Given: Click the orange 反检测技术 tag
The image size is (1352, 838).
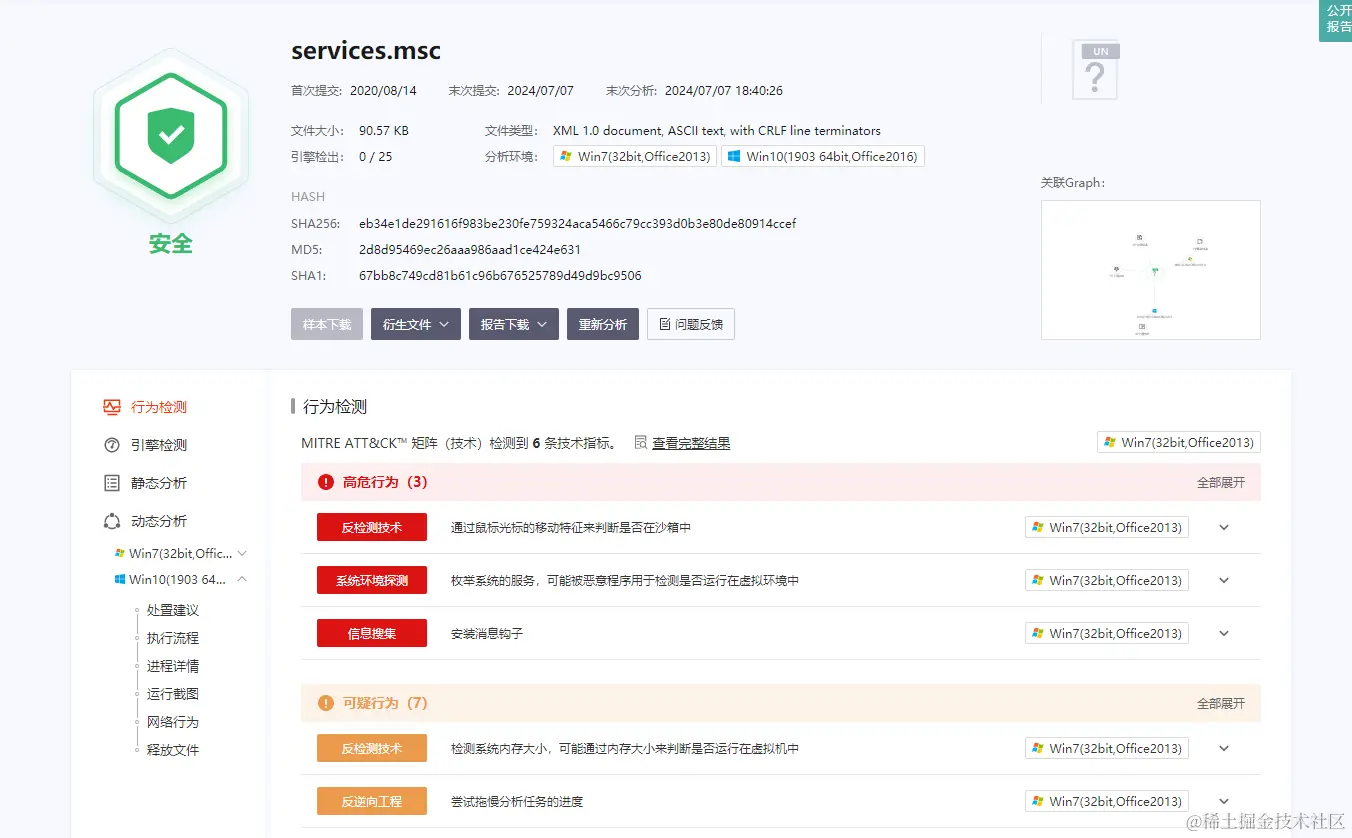Looking at the screenshot, I should coord(372,748).
